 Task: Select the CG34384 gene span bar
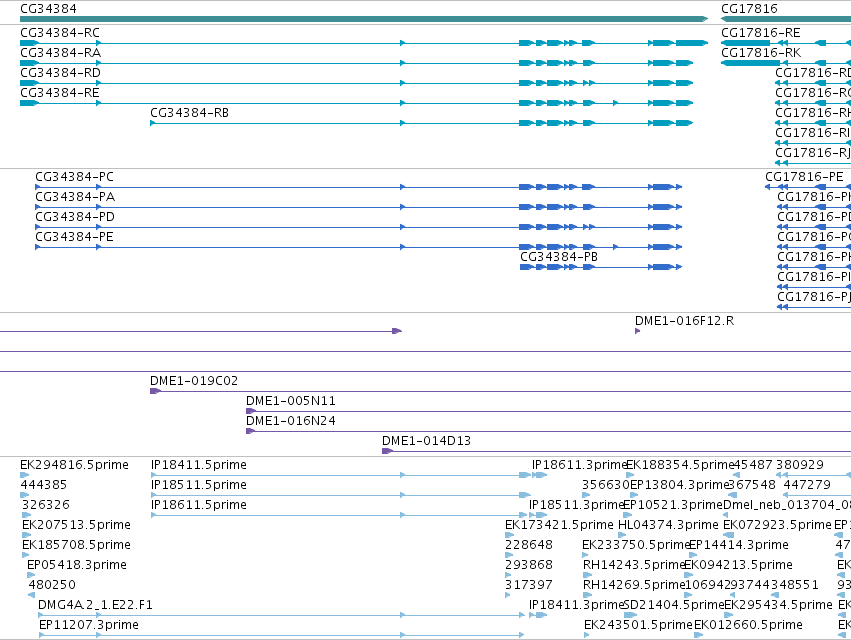(x=364, y=19)
